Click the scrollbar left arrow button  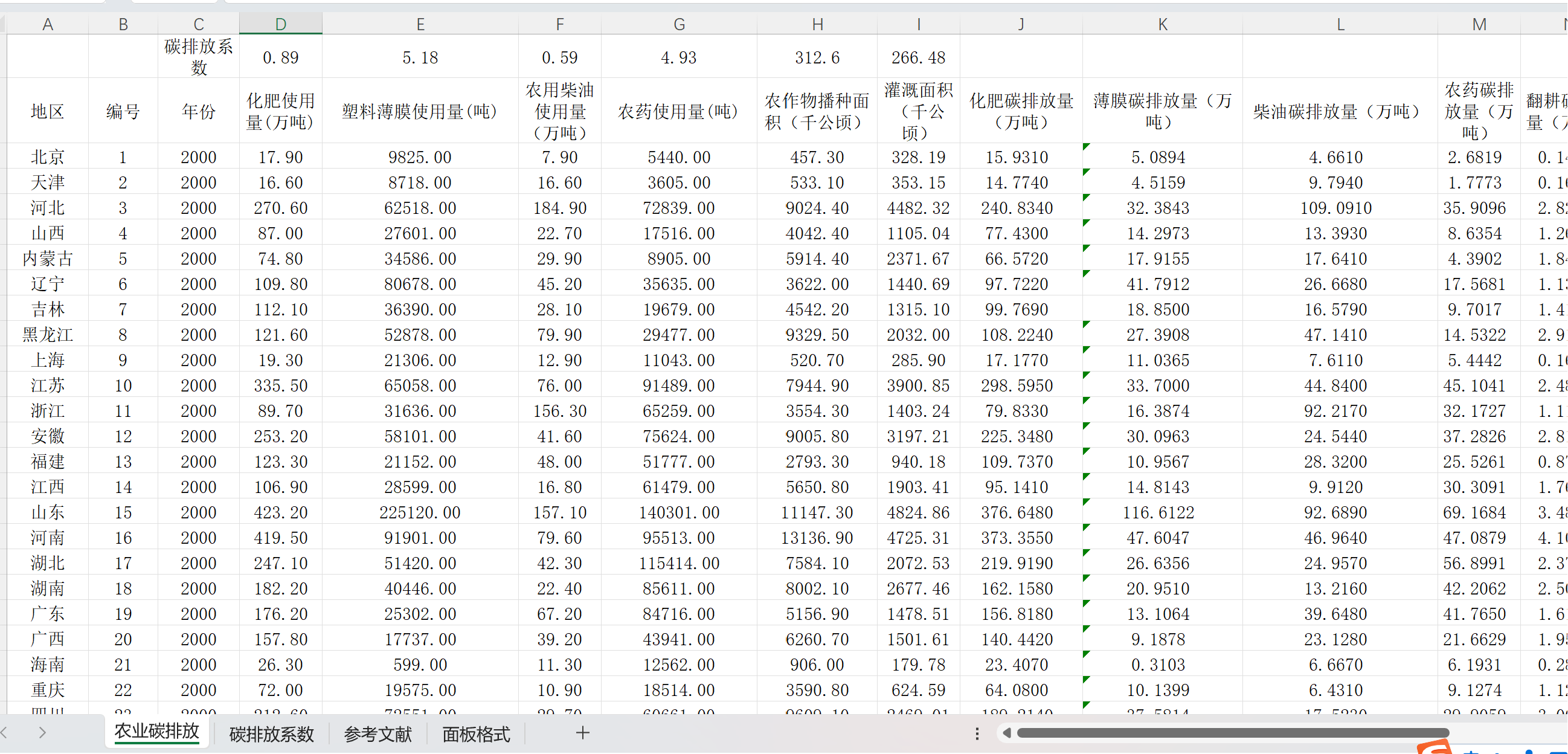click(1007, 733)
